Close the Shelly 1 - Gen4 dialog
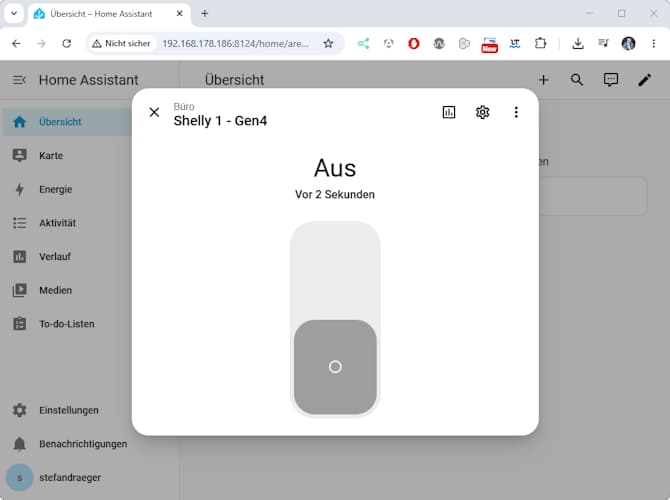This screenshot has width=670, height=500. (x=154, y=112)
